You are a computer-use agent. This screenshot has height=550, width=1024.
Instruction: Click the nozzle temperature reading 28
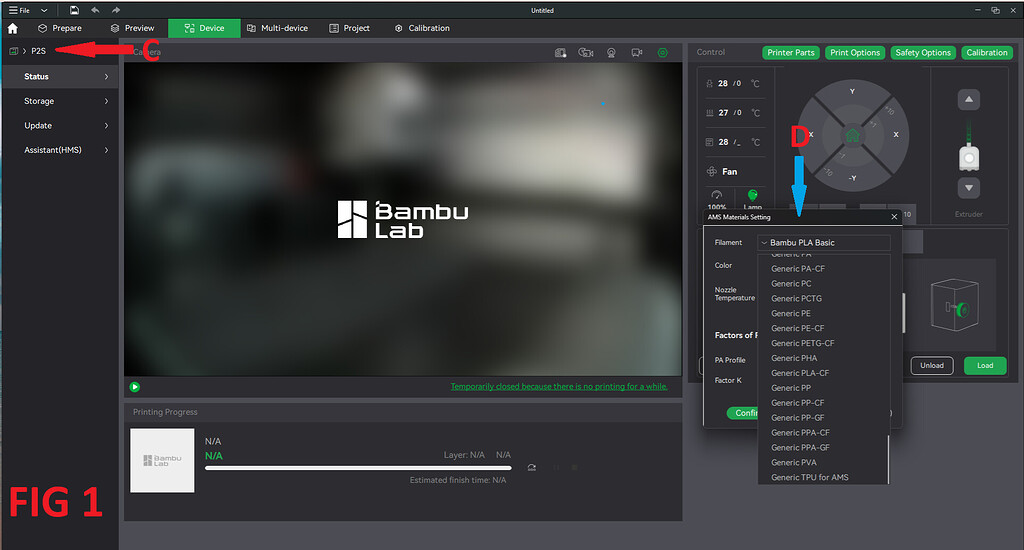tap(723, 84)
